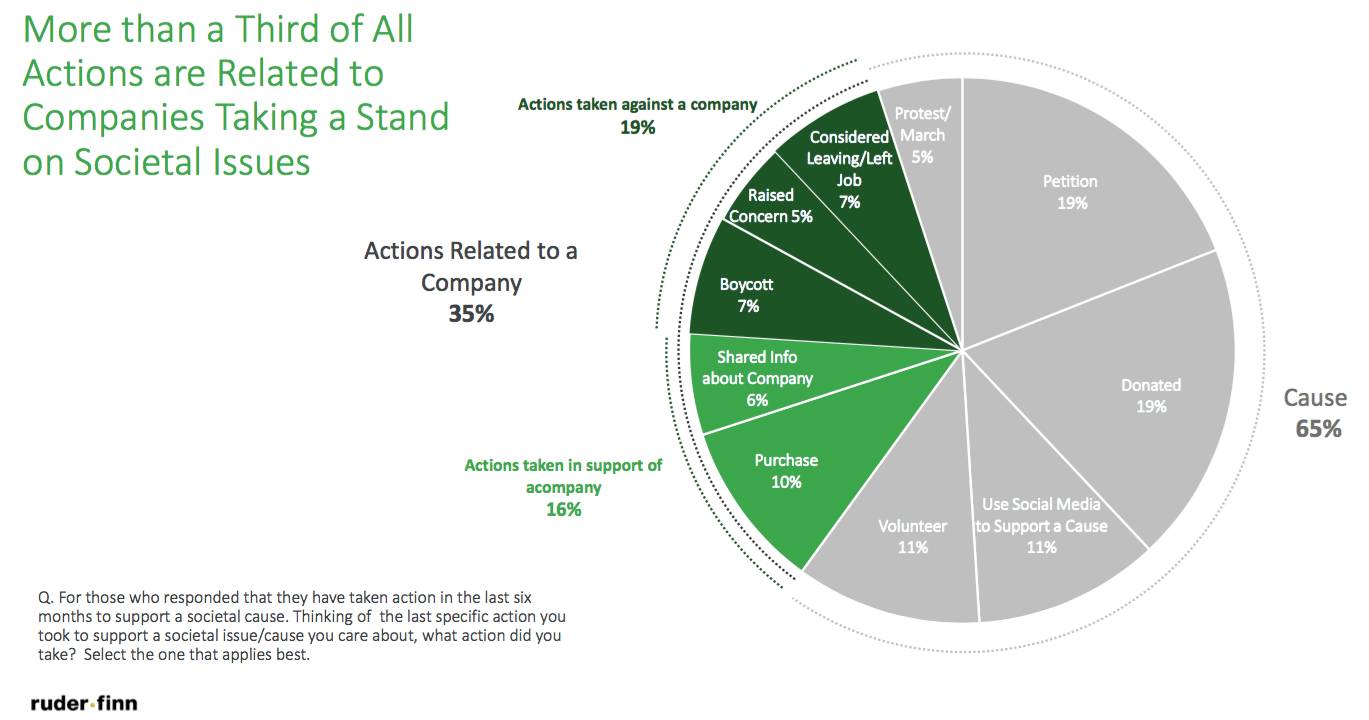The width and height of the screenshot is (1369, 720).
Task: Click the green '16%' value
Action: [x=564, y=509]
